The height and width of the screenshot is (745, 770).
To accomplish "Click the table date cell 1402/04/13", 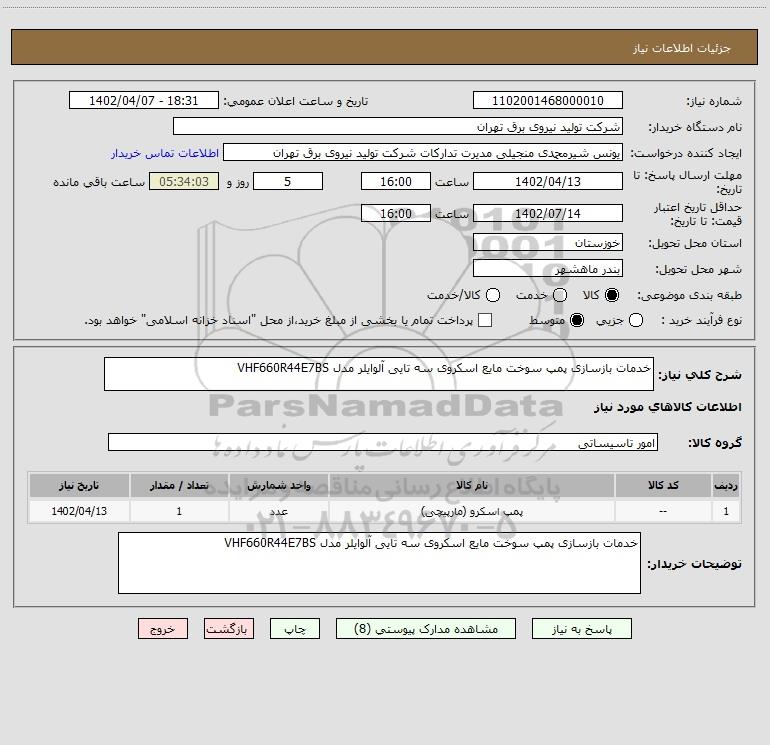I will pos(79,511).
